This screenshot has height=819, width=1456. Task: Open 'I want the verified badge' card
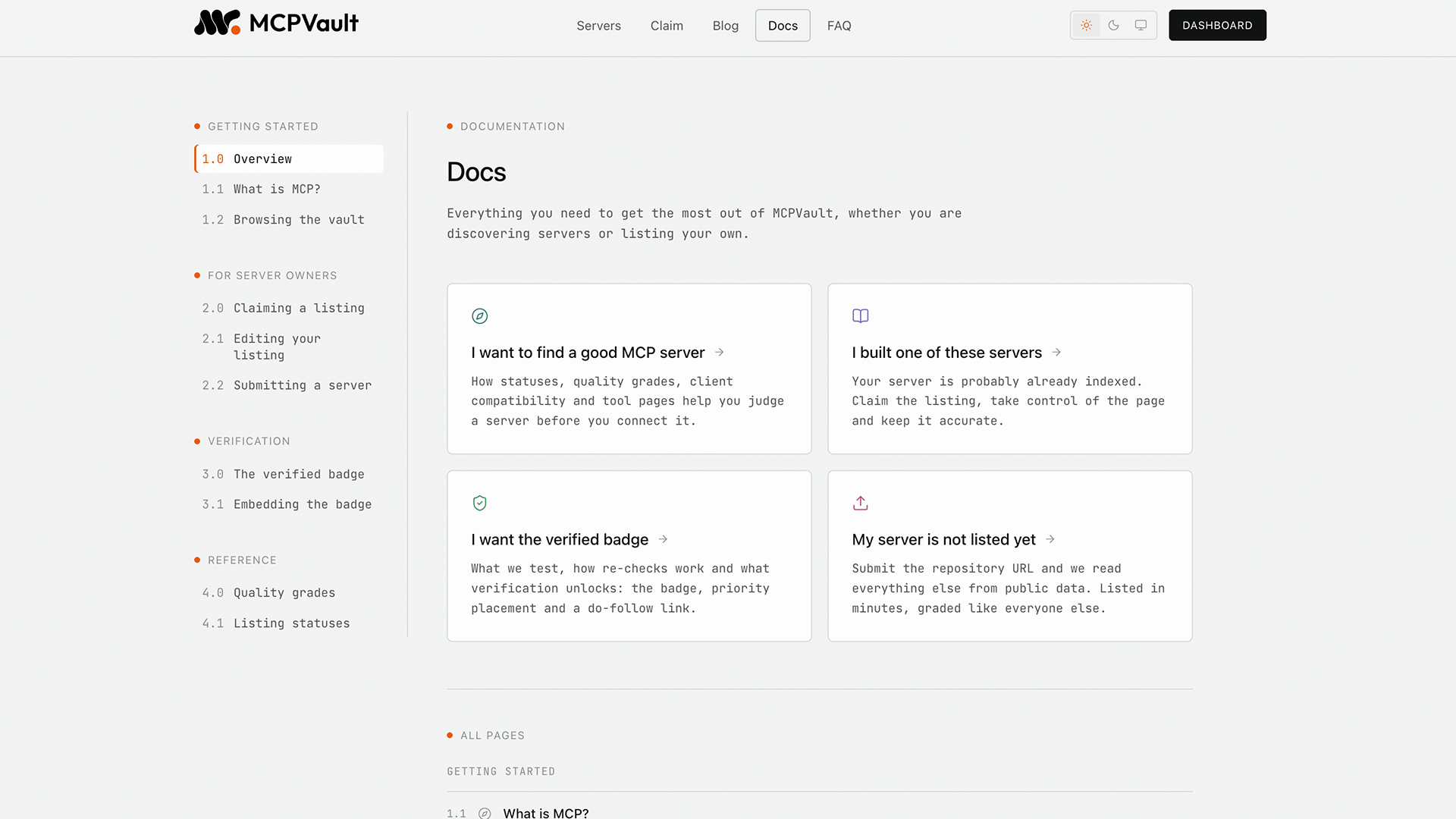coord(629,556)
